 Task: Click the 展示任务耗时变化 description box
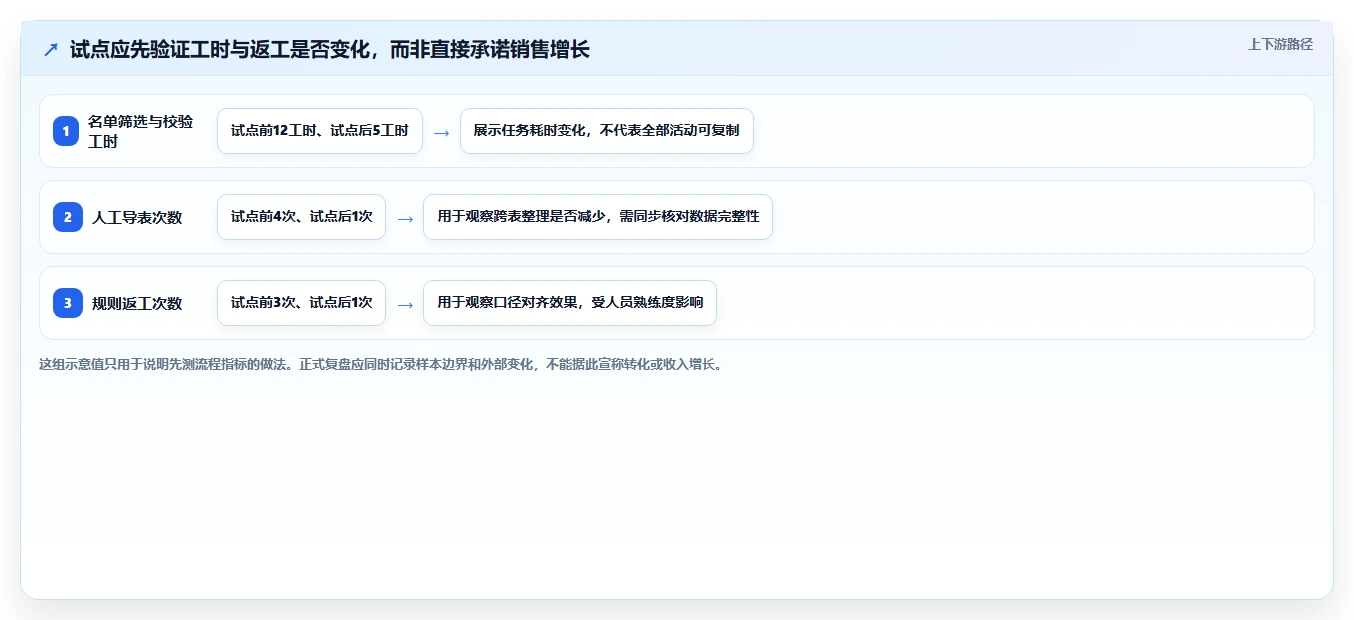click(606, 131)
